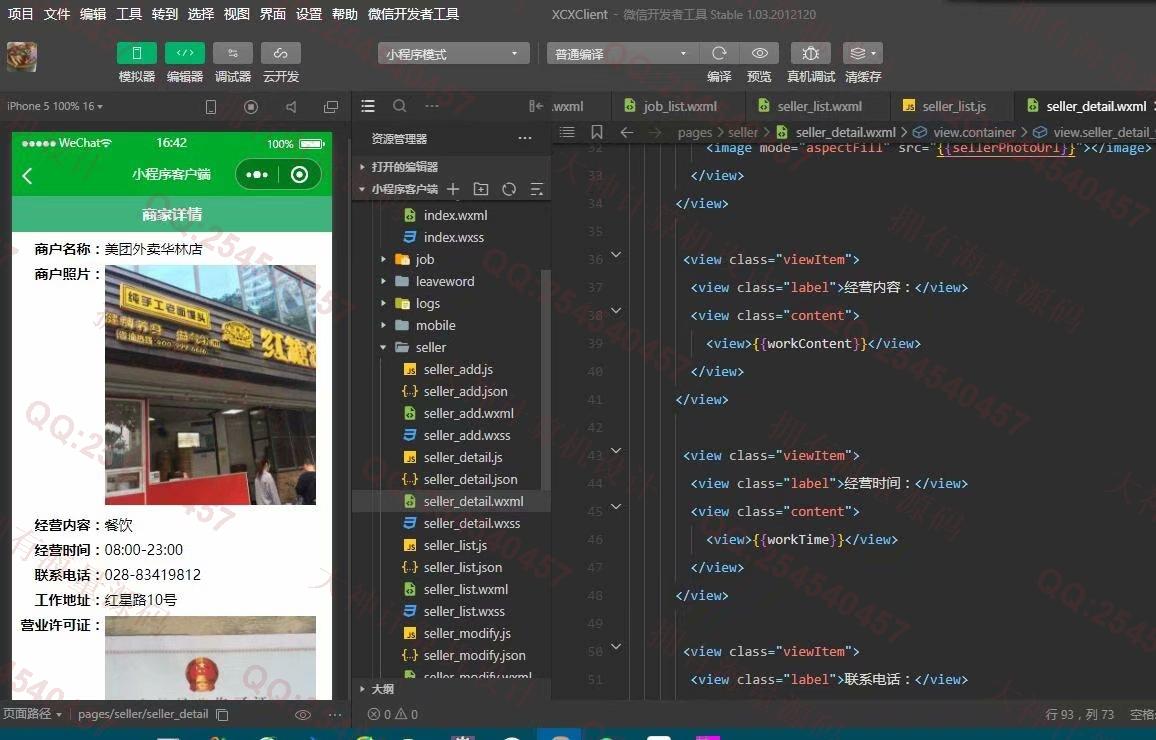Image resolution: width=1156 pixels, height=740 pixels.
Task: Switch to the seller_list.js tab
Action: pyautogui.click(x=953, y=106)
